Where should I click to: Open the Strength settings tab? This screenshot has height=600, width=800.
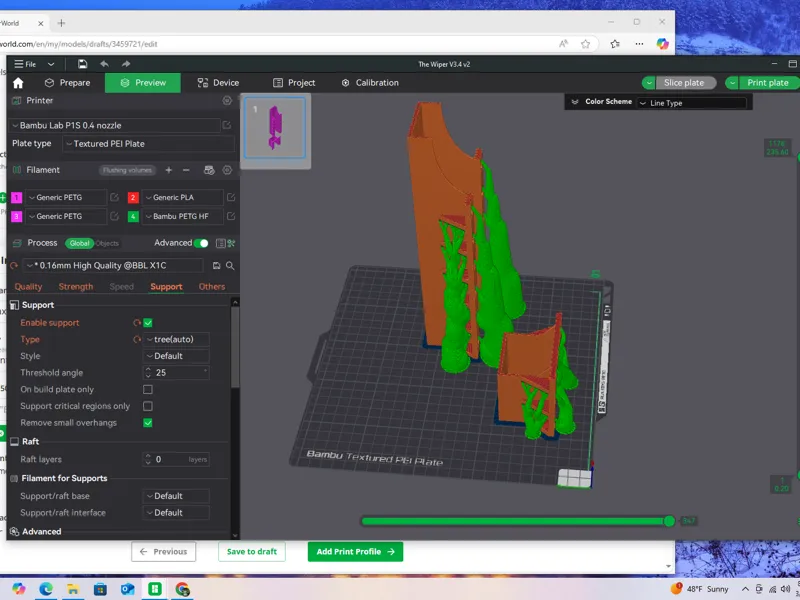(x=76, y=287)
